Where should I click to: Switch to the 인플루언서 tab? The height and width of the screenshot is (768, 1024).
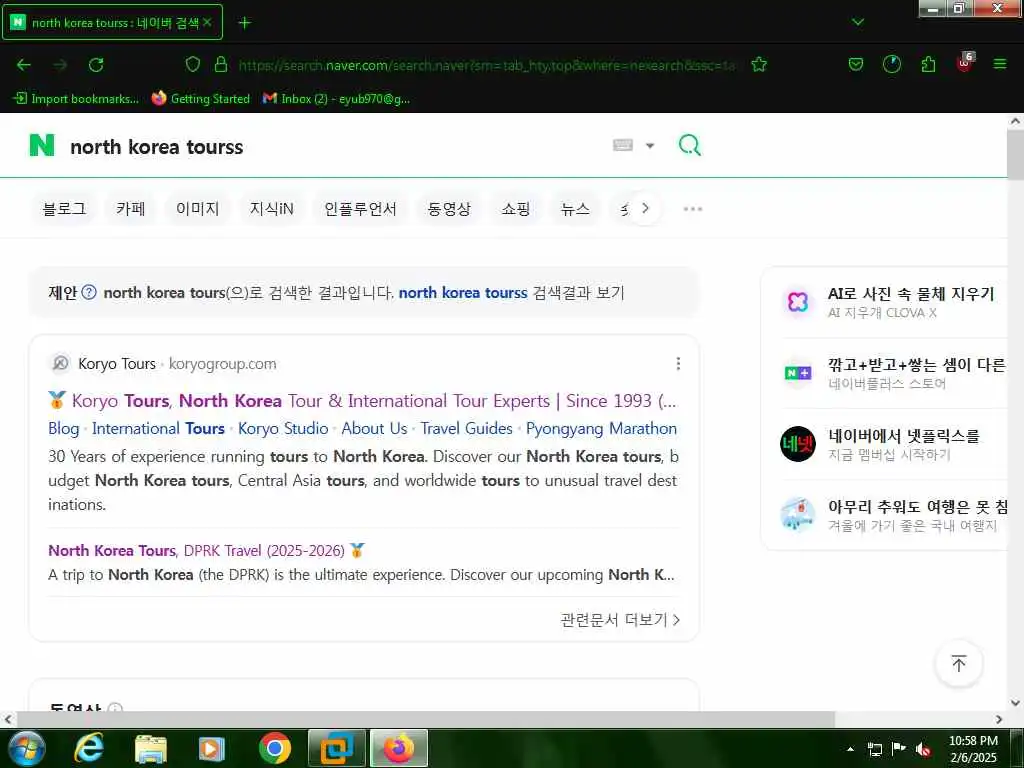(x=360, y=209)
